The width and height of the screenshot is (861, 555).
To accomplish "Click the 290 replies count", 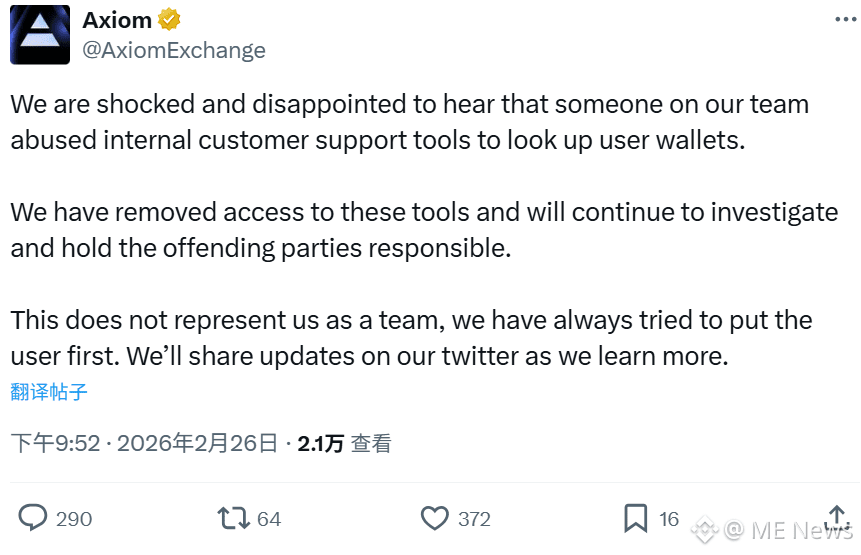I will click(74, 518).
